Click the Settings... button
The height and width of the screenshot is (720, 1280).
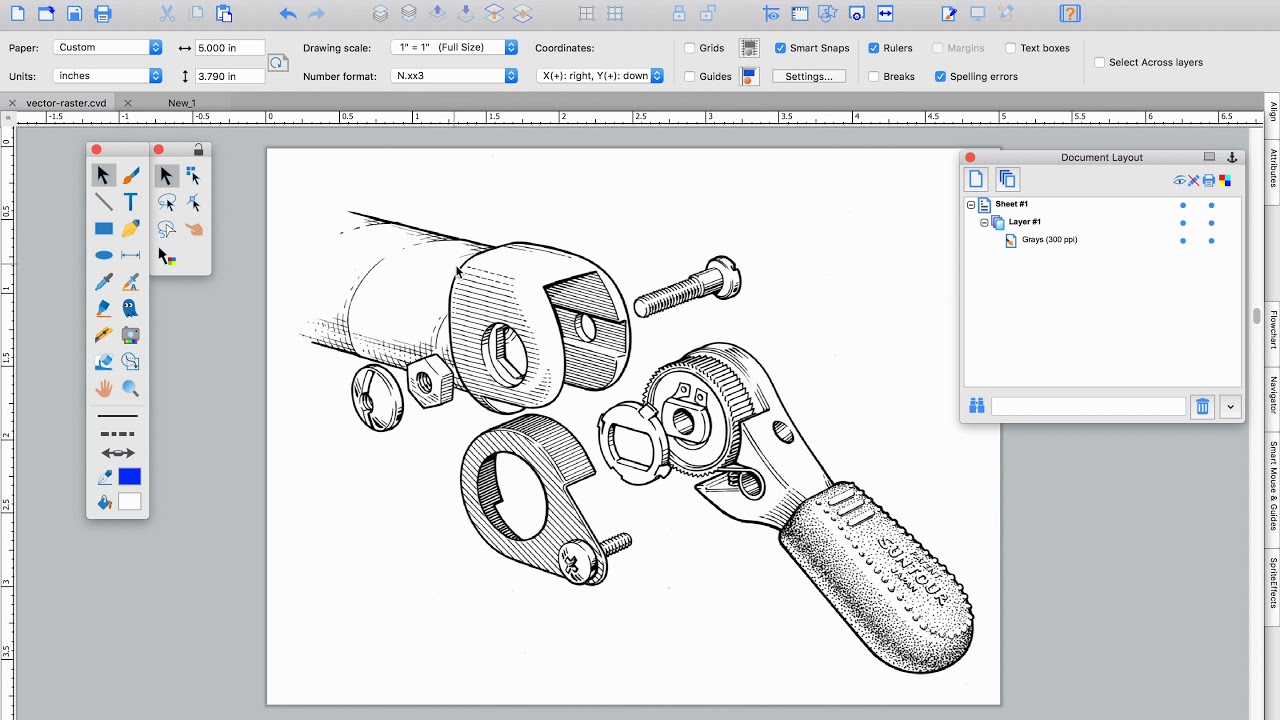pos(809,76)
